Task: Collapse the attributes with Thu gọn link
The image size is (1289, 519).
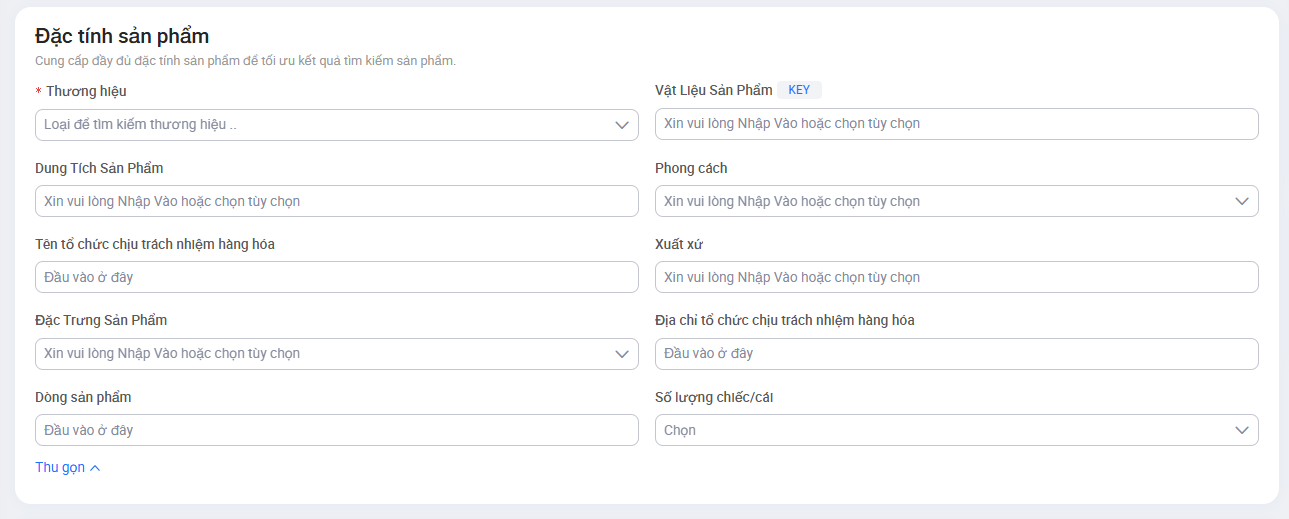Action: (60, 467)
